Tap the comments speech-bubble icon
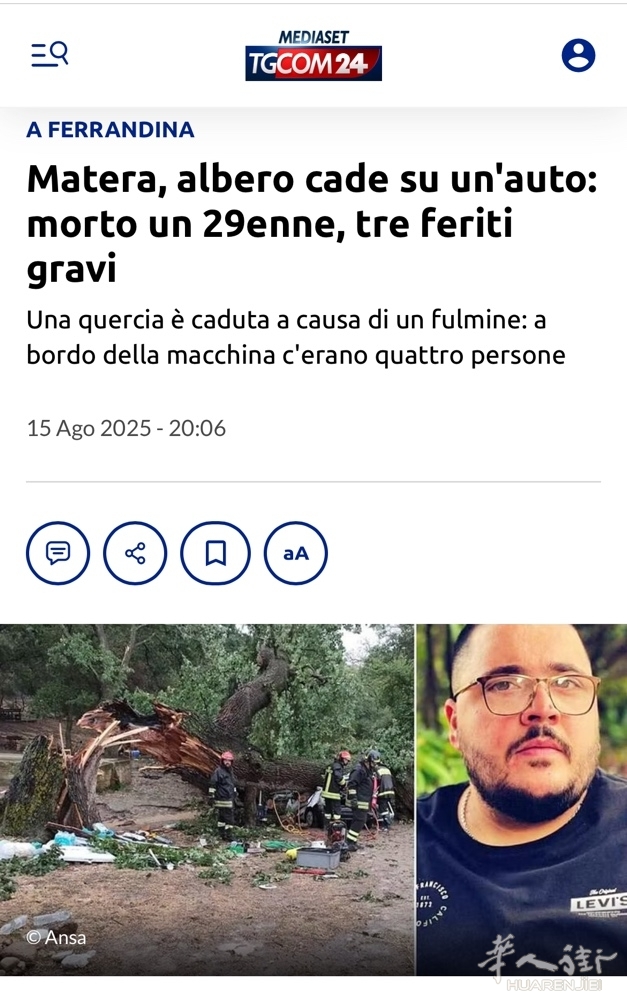This screenshot has height=1000, width=627. coord(58,553)
